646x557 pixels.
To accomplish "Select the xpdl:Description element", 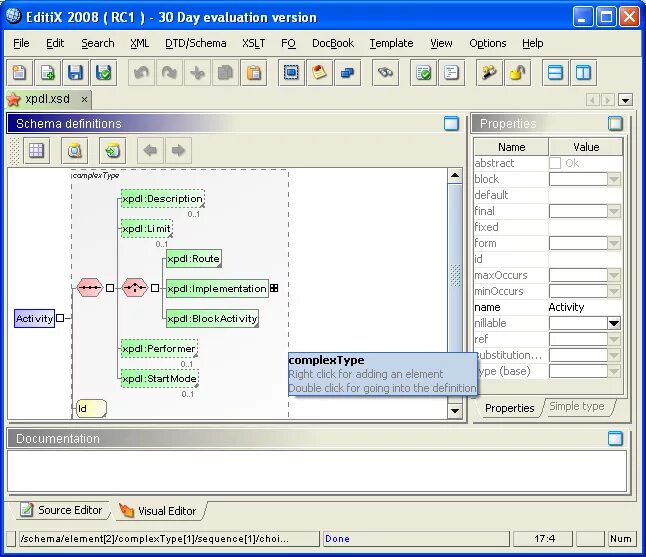I will coord(163,199).
